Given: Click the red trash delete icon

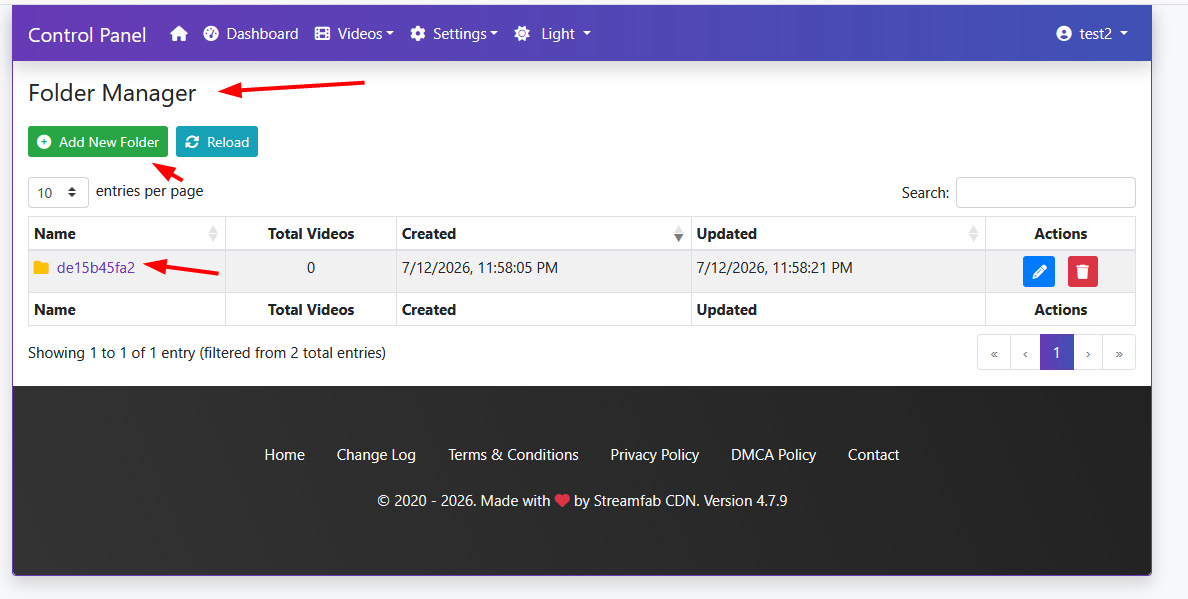Looking at the screenshot, I should coord(1083,271).
